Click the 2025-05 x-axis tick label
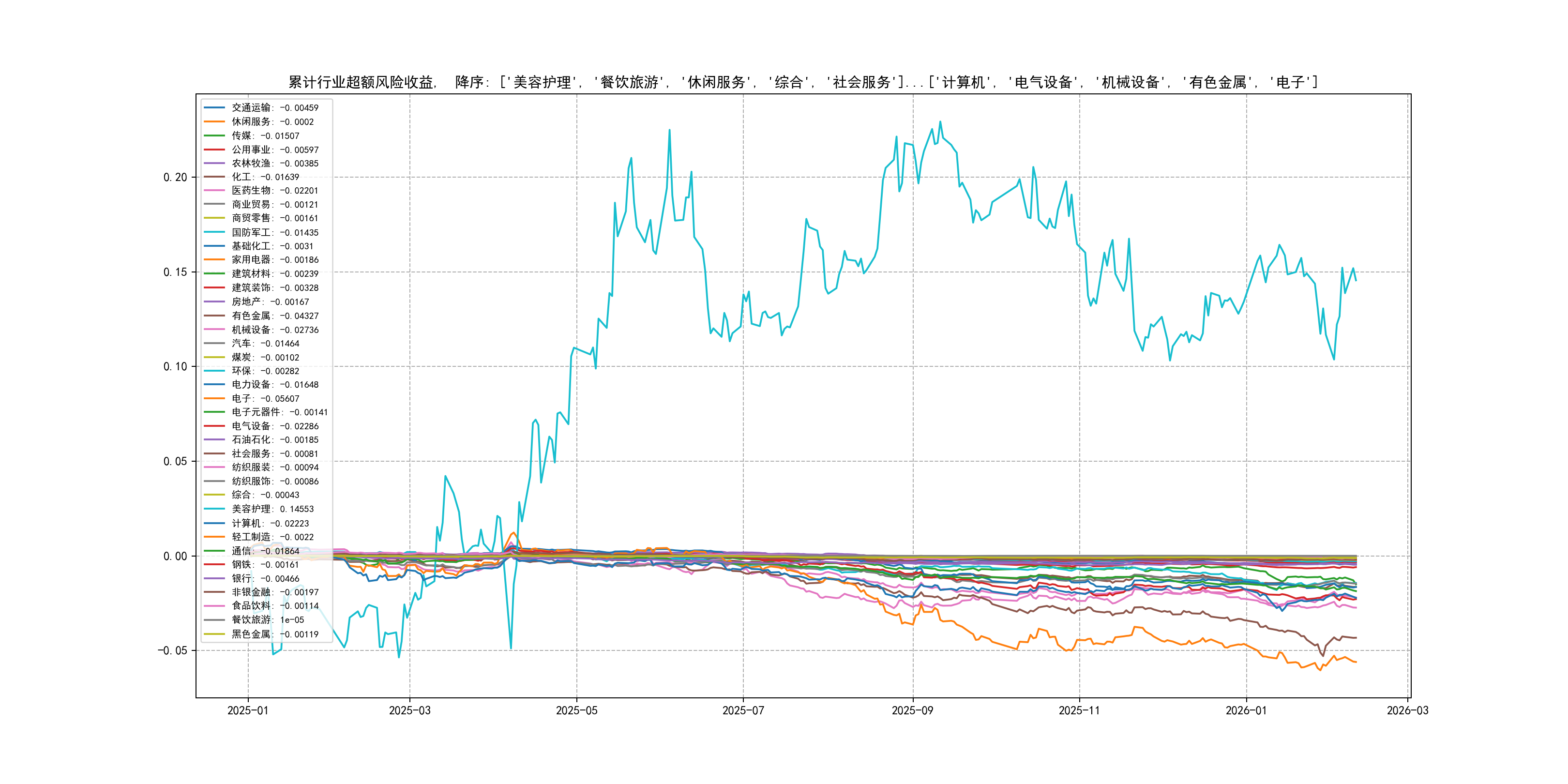Screen dimensions: 1568x784 tap(576, 710)
